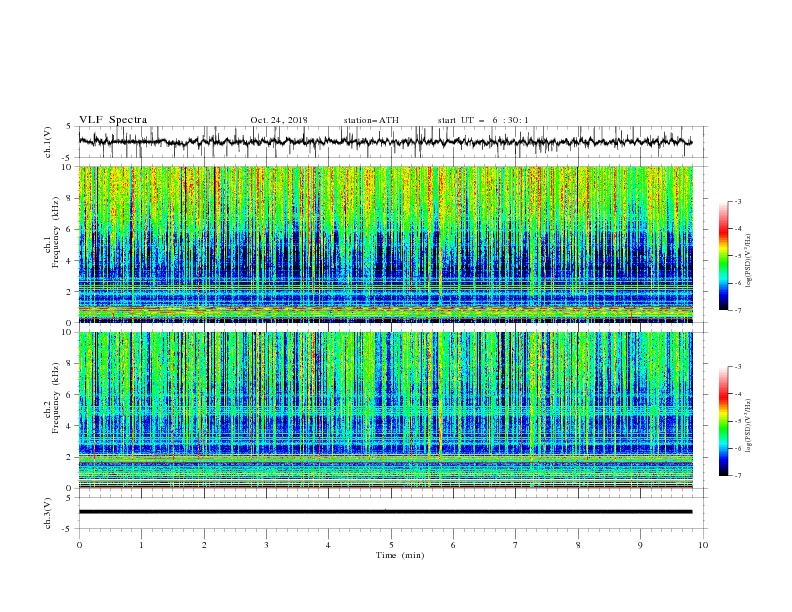This screenshot has width=792, height=612.
Task: Click the upper PSD color scale bar
Action: (723, 256)
